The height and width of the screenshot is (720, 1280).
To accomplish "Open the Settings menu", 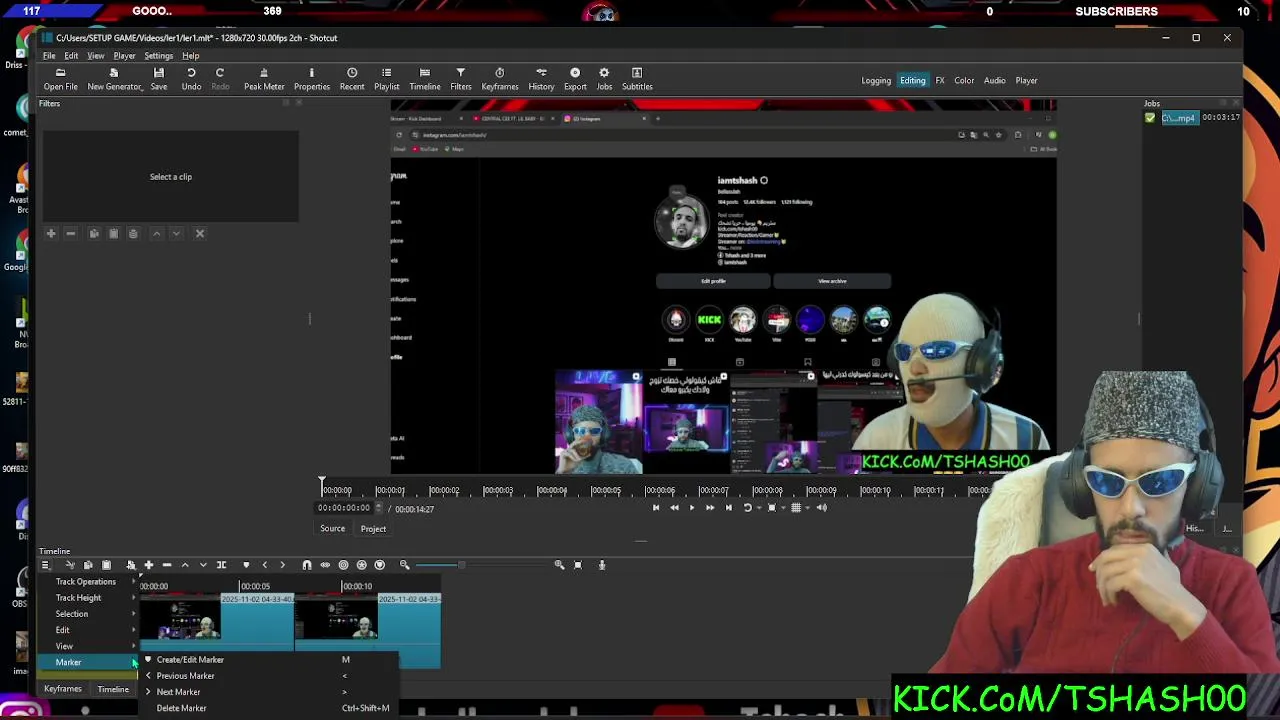I will pyautogui.click(x=158, y=56).
